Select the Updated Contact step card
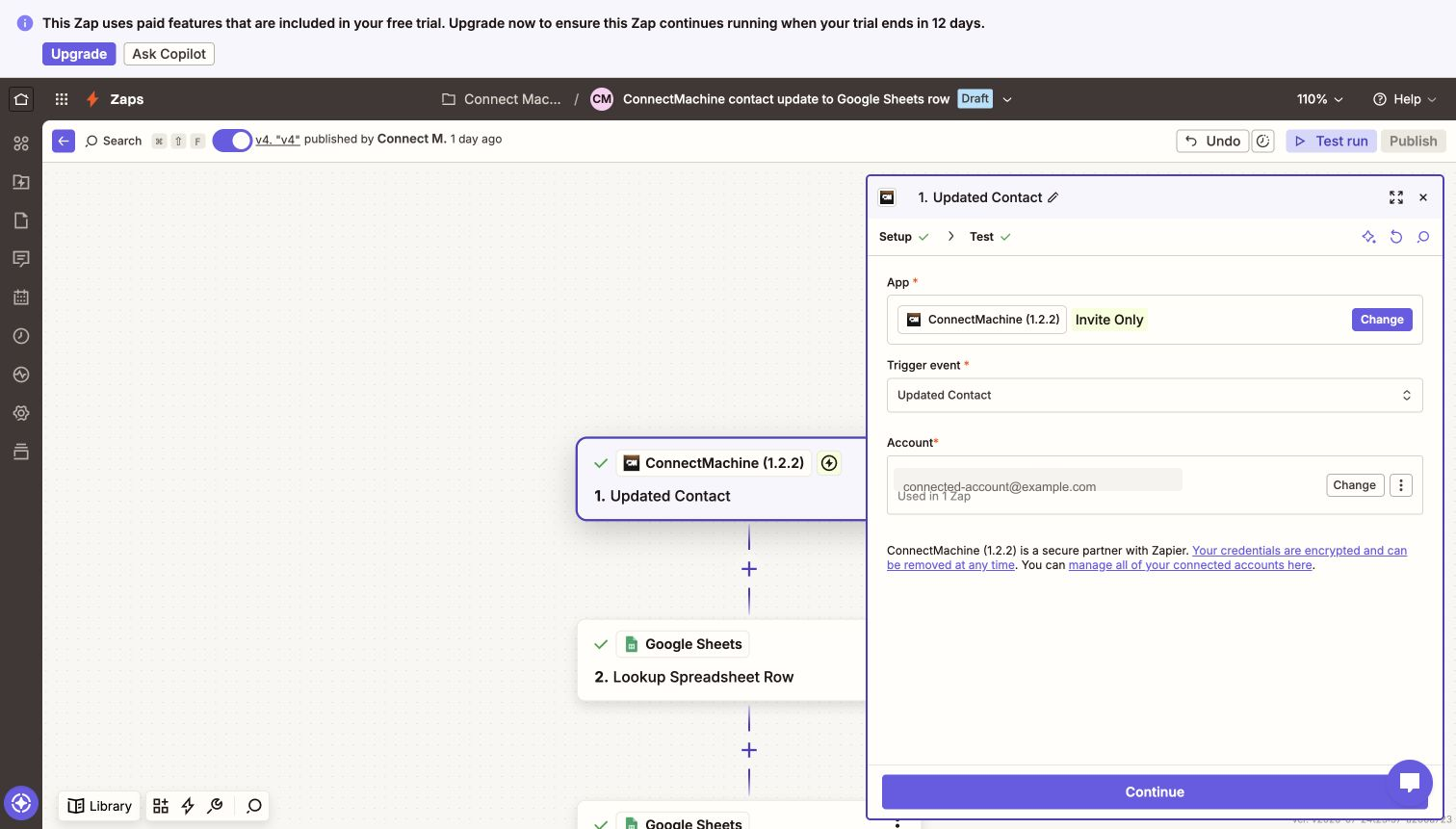This screenshot has width=1456, height=829. point(722,479)
